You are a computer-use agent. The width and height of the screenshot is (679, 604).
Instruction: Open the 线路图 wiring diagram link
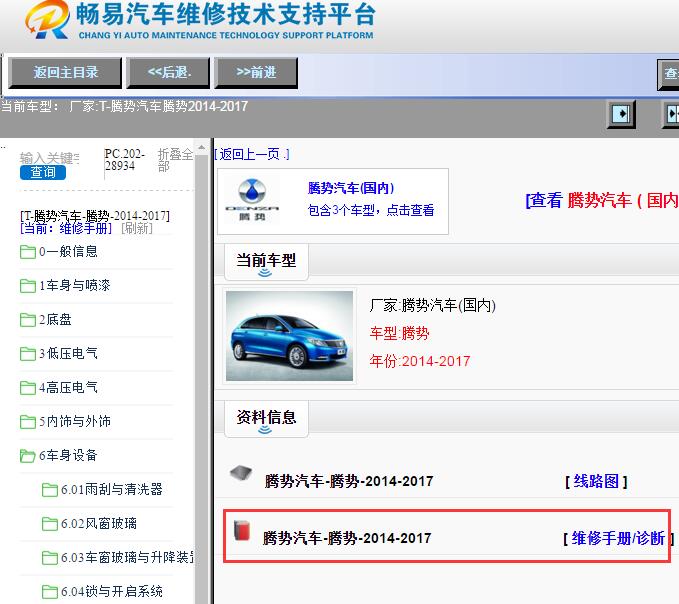(596, 481)
